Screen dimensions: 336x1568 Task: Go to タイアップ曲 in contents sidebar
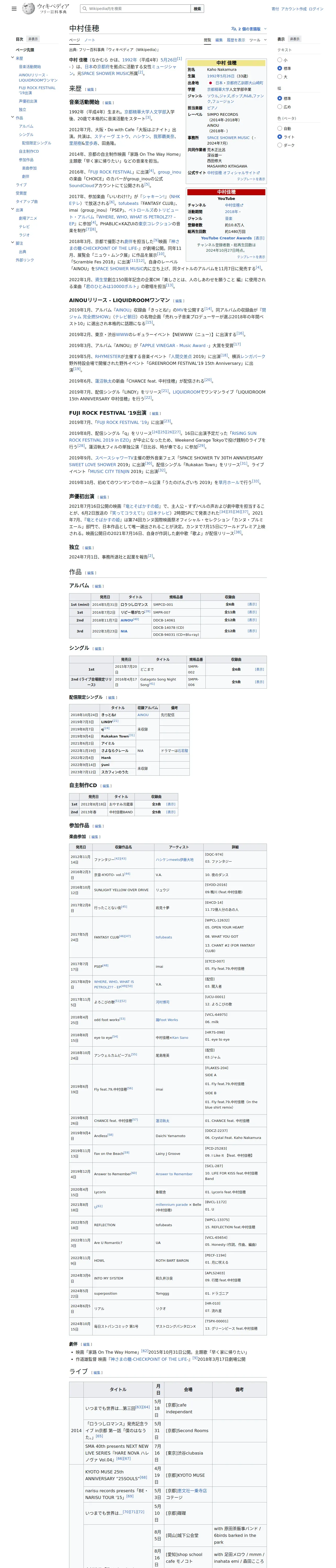pos(27,201)
